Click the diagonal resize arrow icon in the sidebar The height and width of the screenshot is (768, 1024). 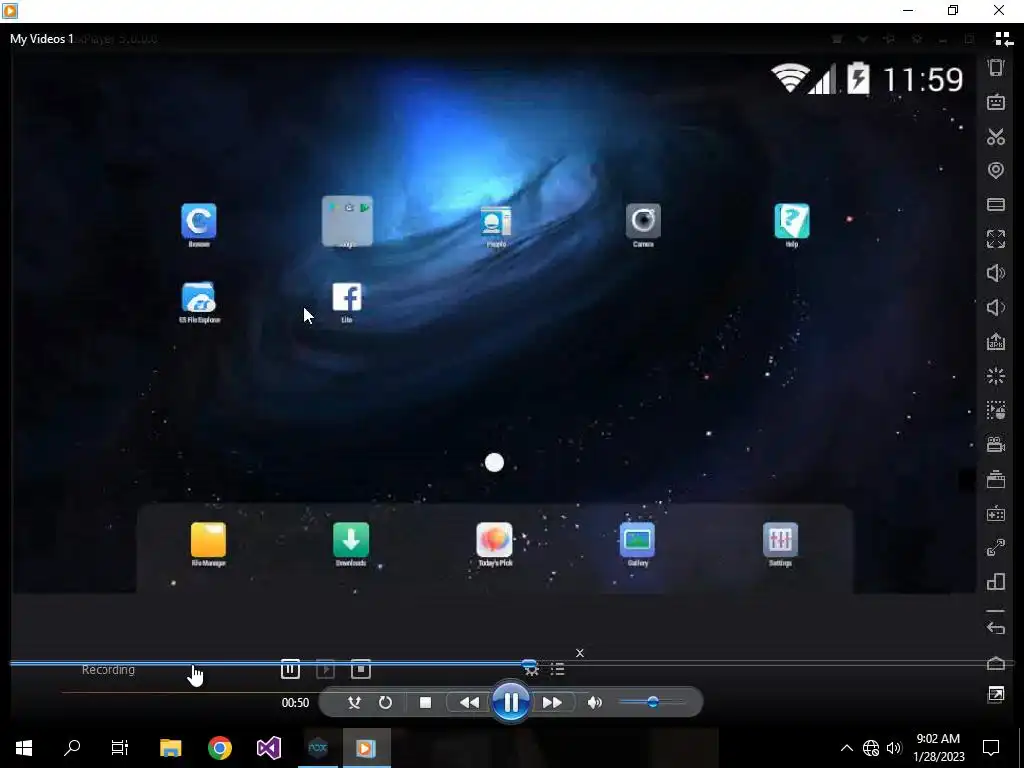[995, 547]
